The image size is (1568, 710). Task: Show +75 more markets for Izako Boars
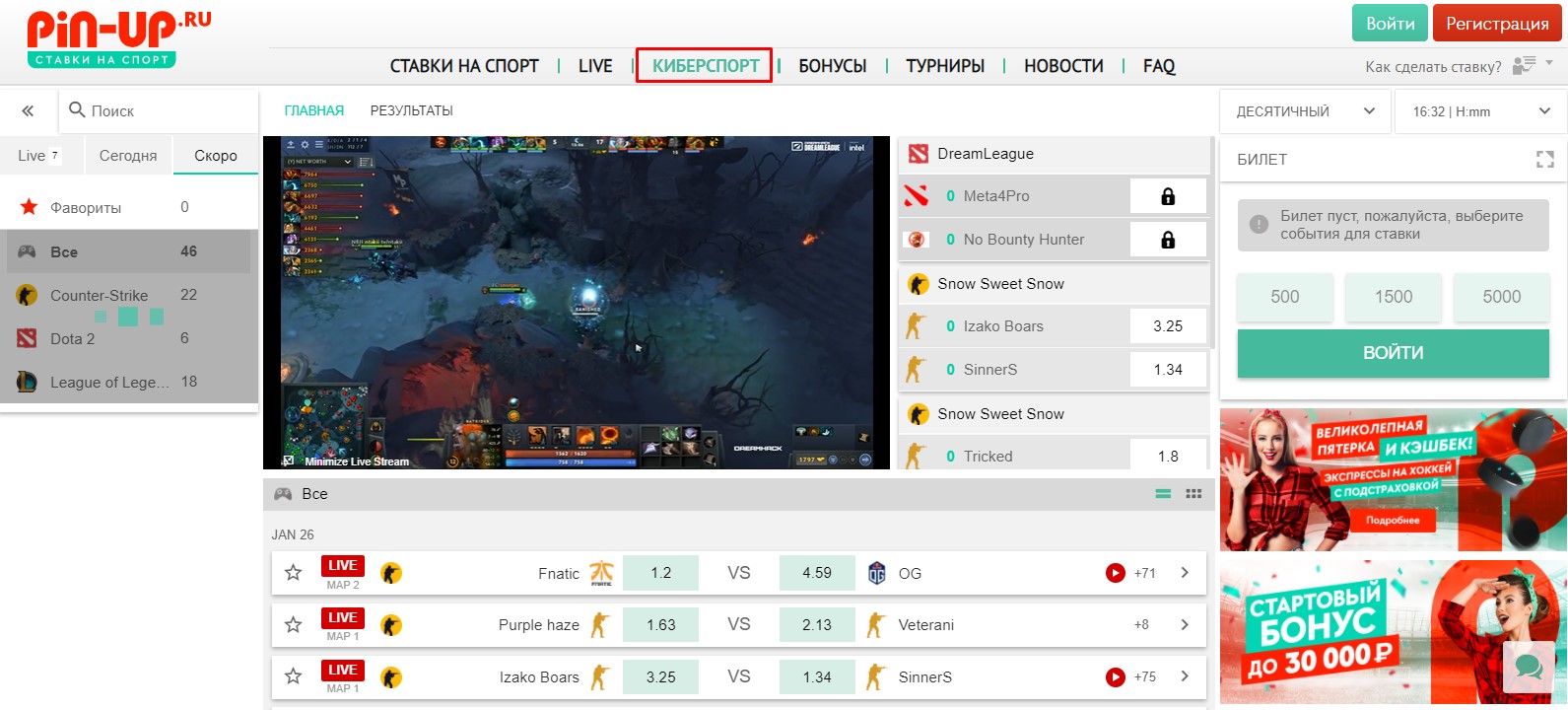tap(1145, 676)
